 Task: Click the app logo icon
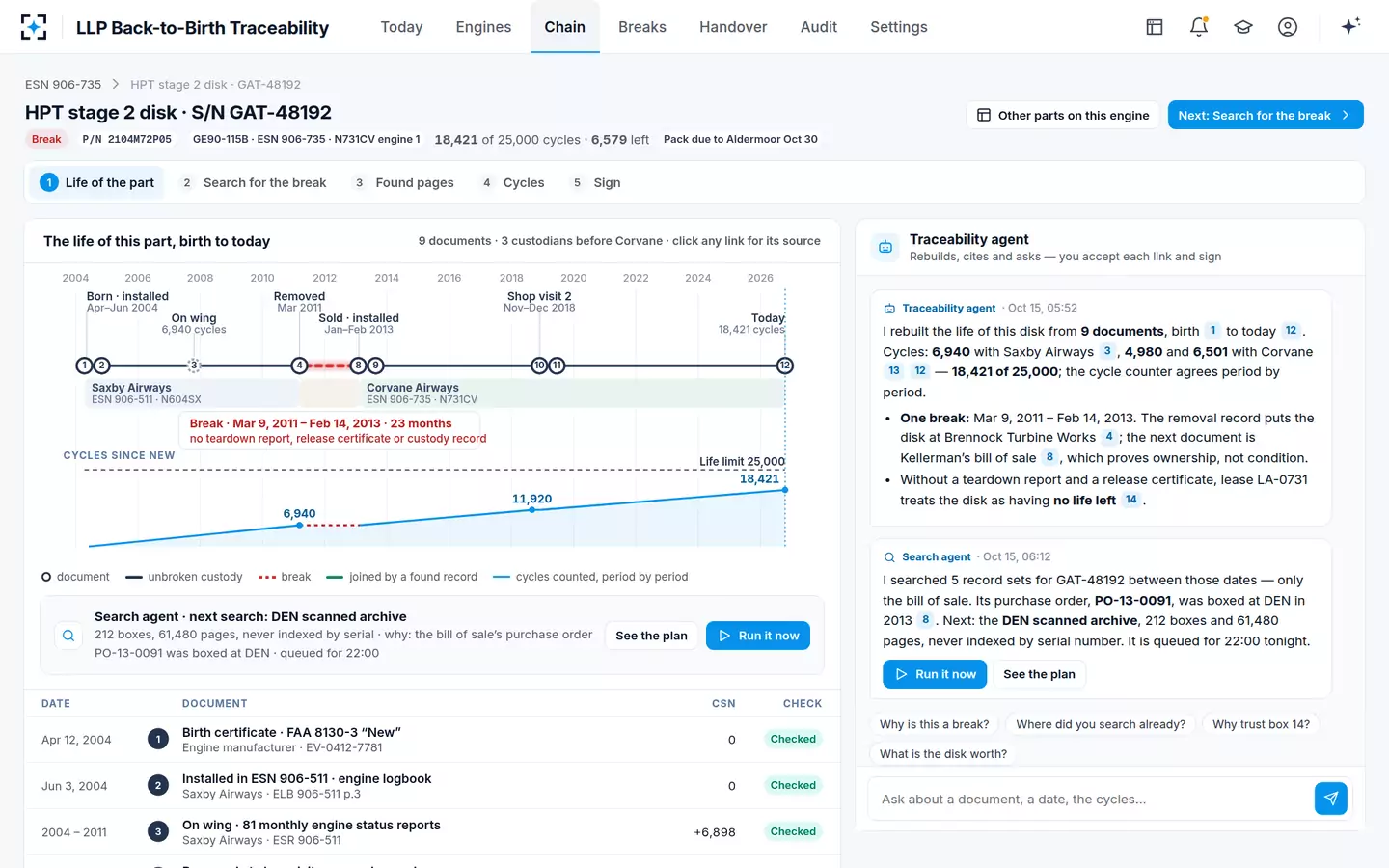click(x=34, y=27)
